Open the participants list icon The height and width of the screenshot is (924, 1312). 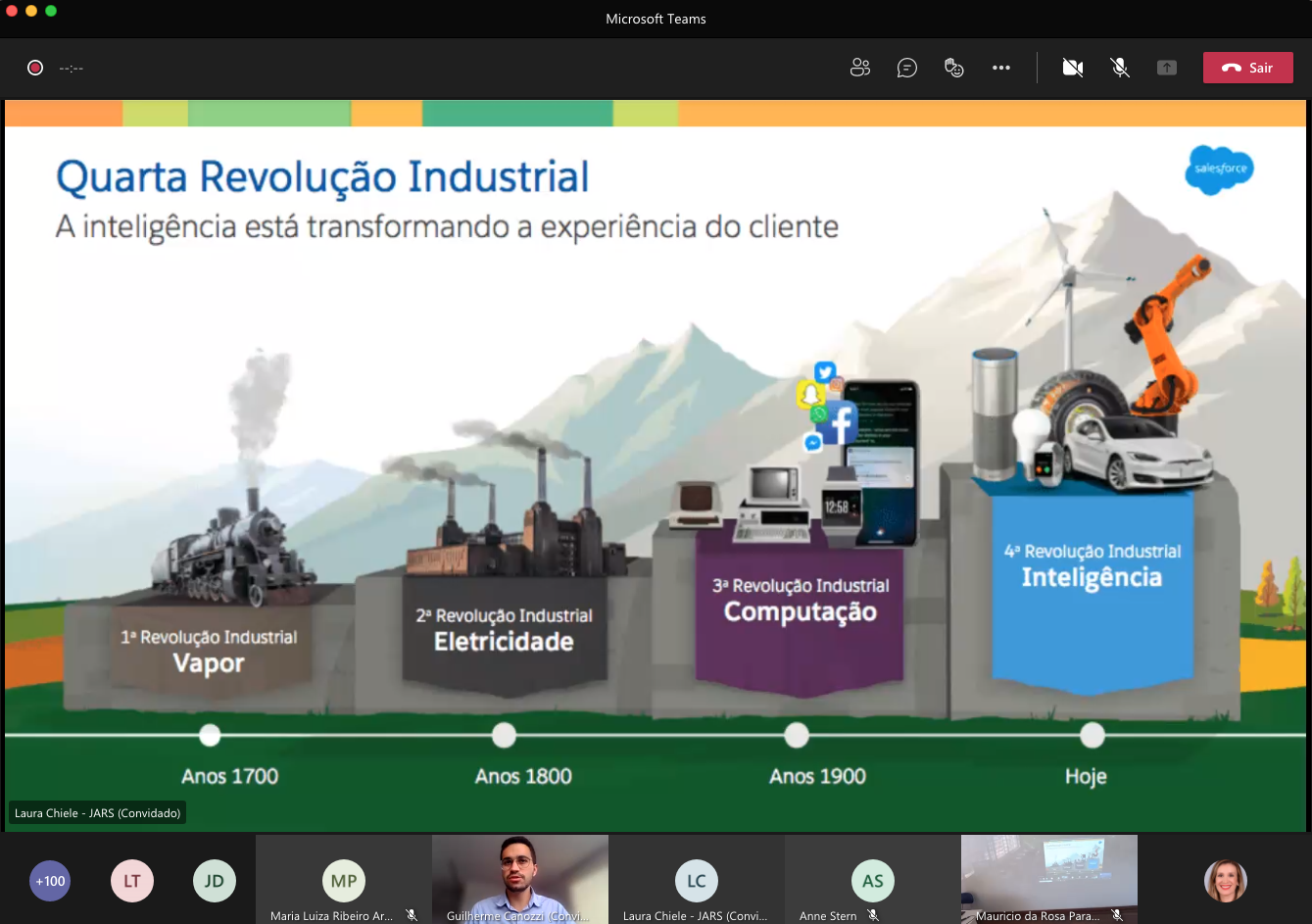pyautogui.click(x=860, y=68)
